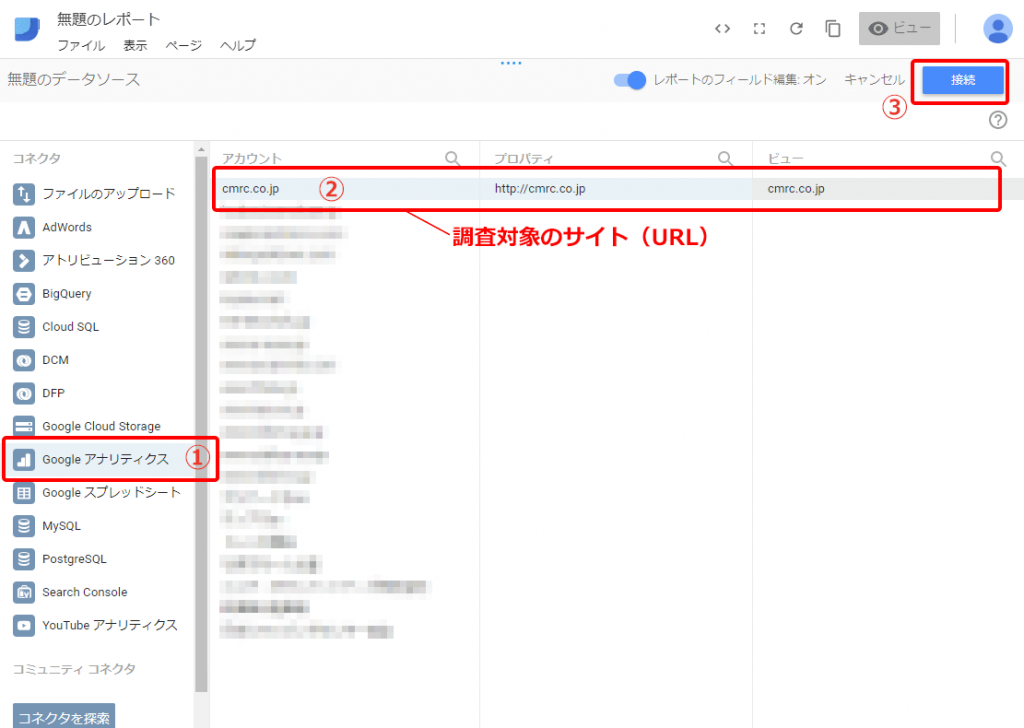Select the Search Console connector icon
This screenshot has width=1024, height=728.
24,592
